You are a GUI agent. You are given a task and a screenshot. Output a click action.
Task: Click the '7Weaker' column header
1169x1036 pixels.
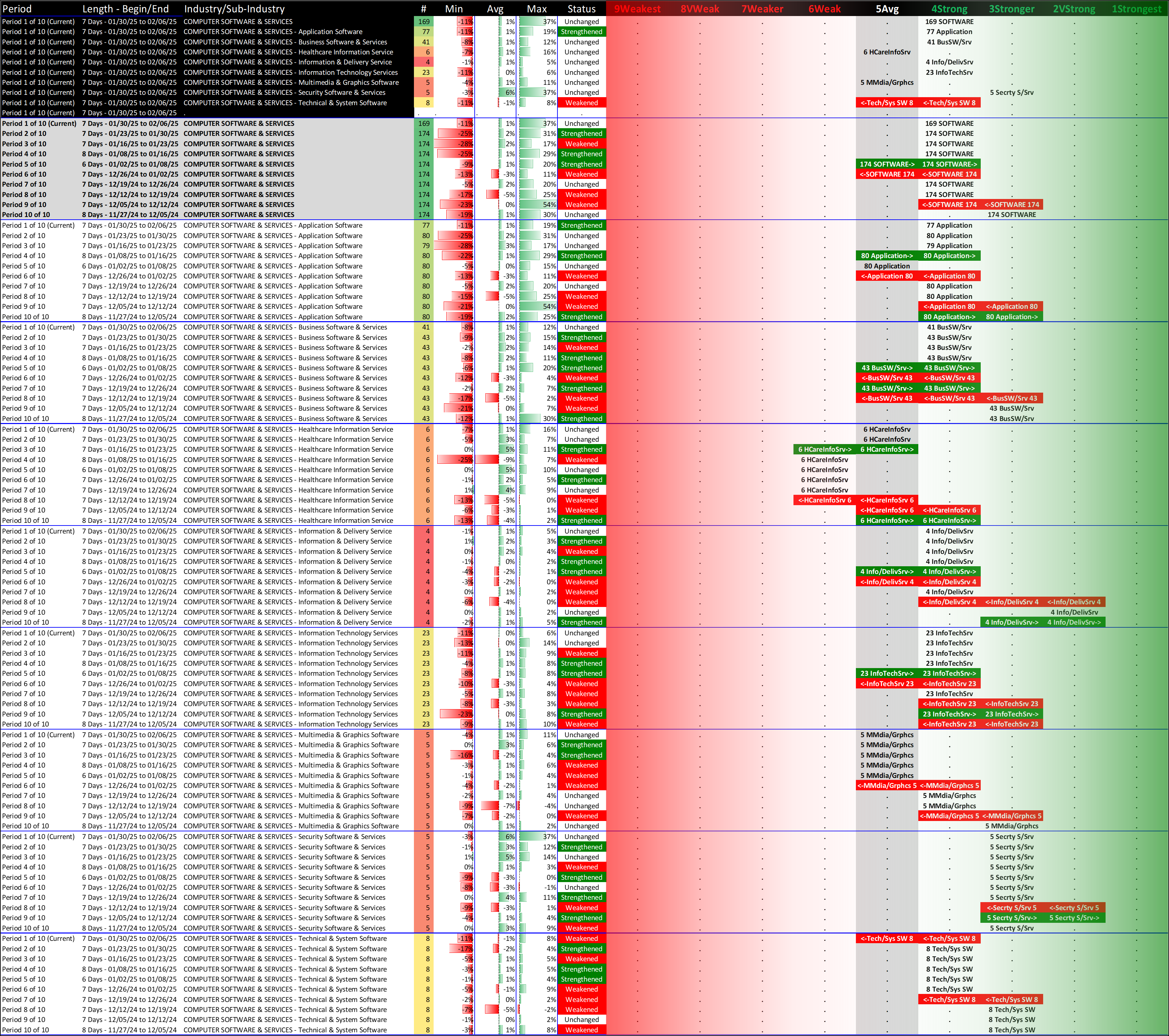click(x=762, y=9)
